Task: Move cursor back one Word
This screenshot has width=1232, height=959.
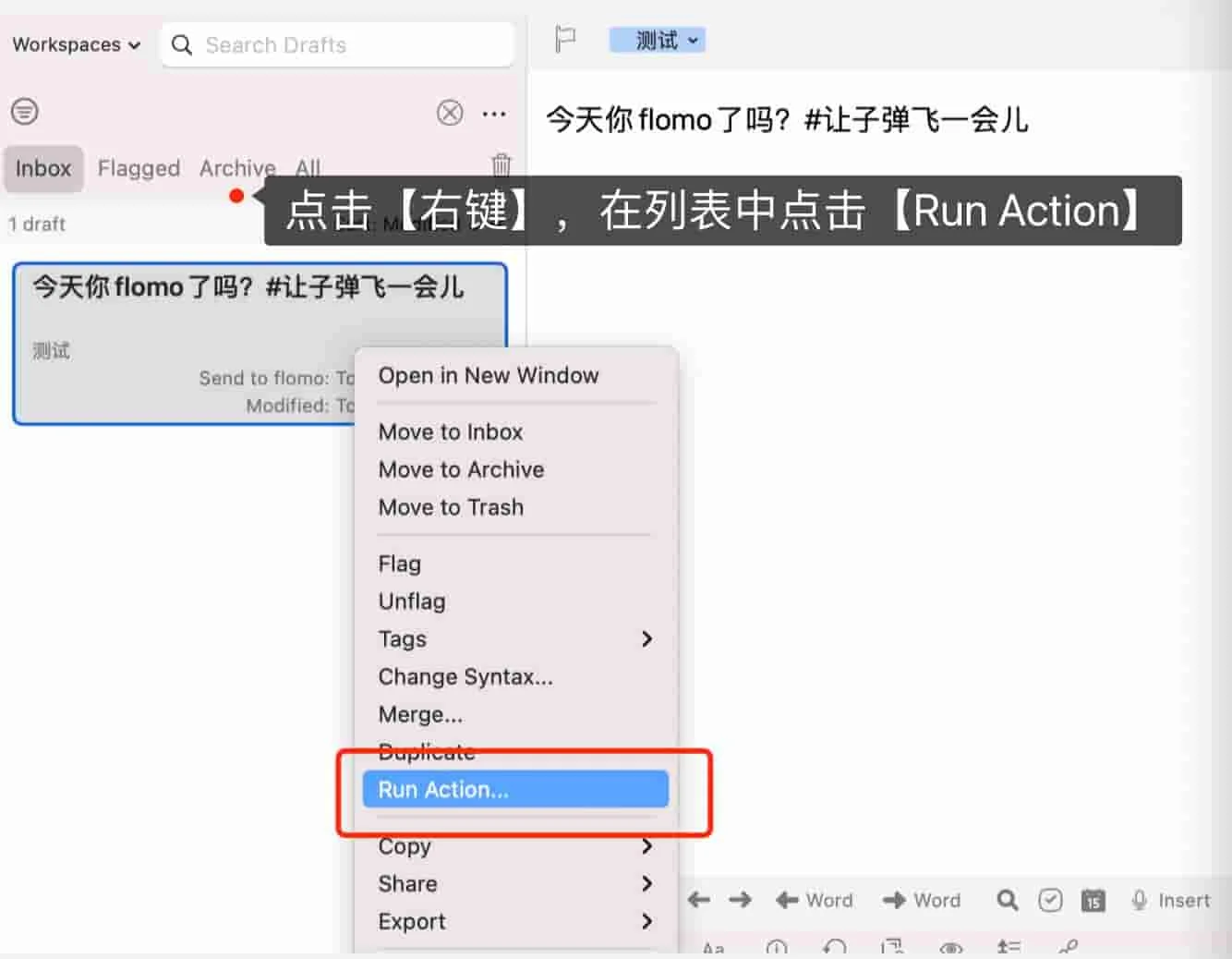Action: [x=815, y=900]
